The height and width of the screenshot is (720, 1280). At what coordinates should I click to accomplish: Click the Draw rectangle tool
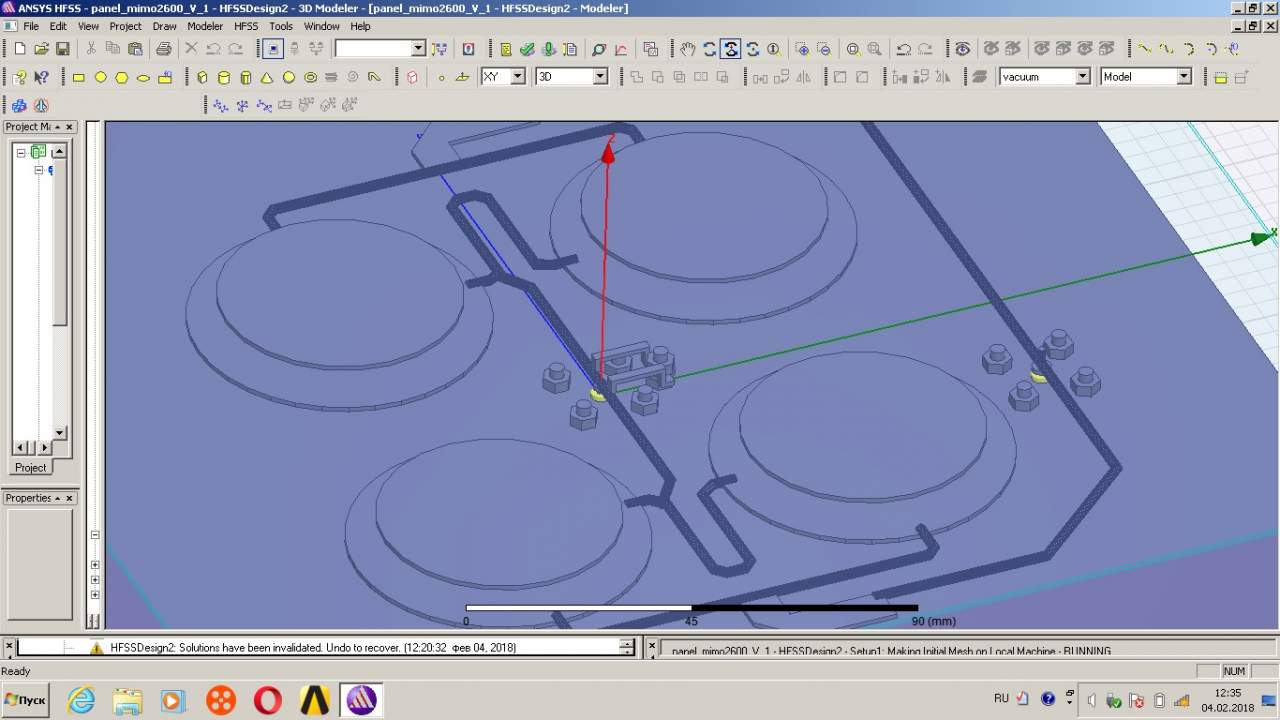click(x=79, y=77)
